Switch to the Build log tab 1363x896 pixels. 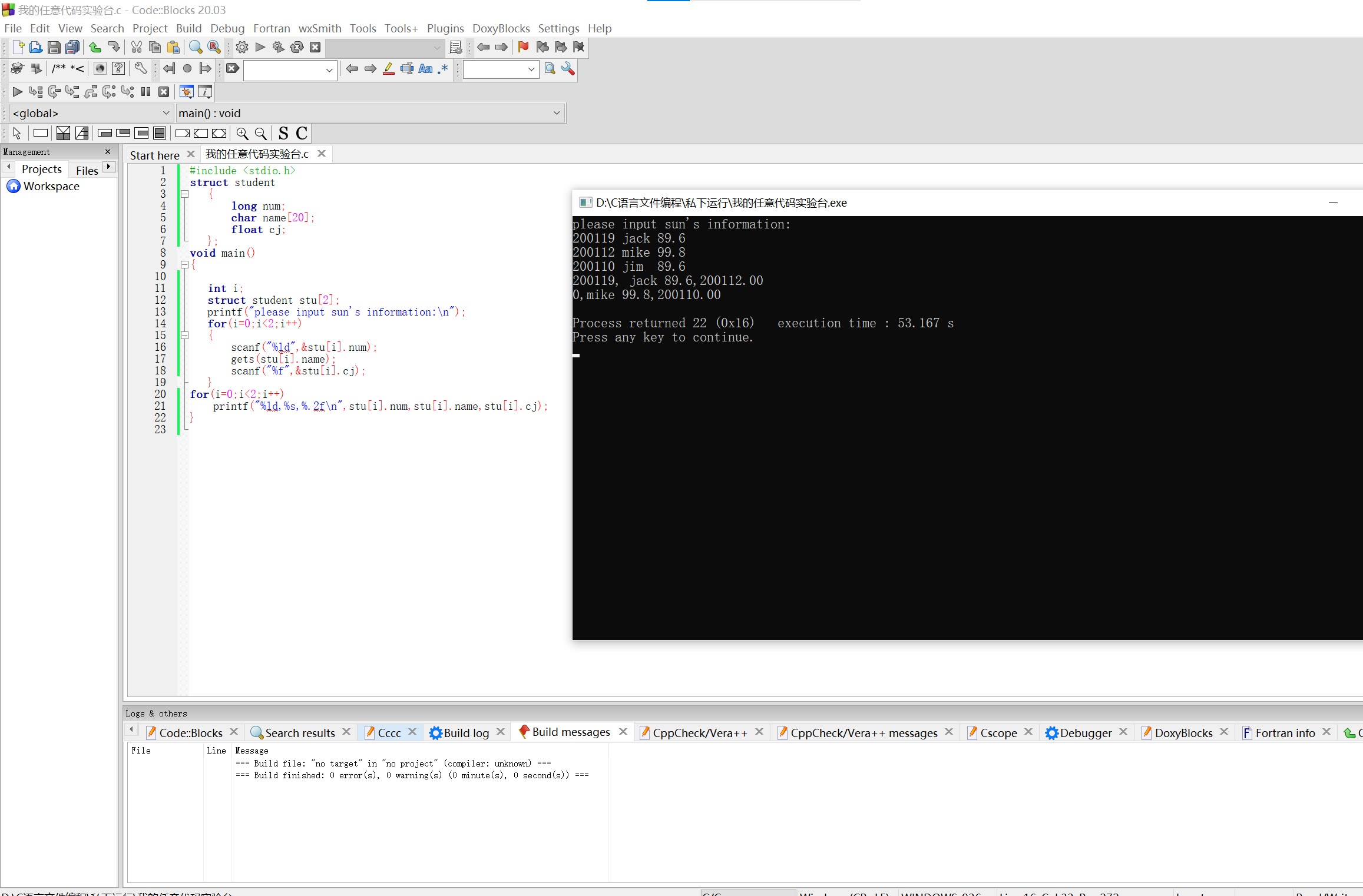point(467,733)
